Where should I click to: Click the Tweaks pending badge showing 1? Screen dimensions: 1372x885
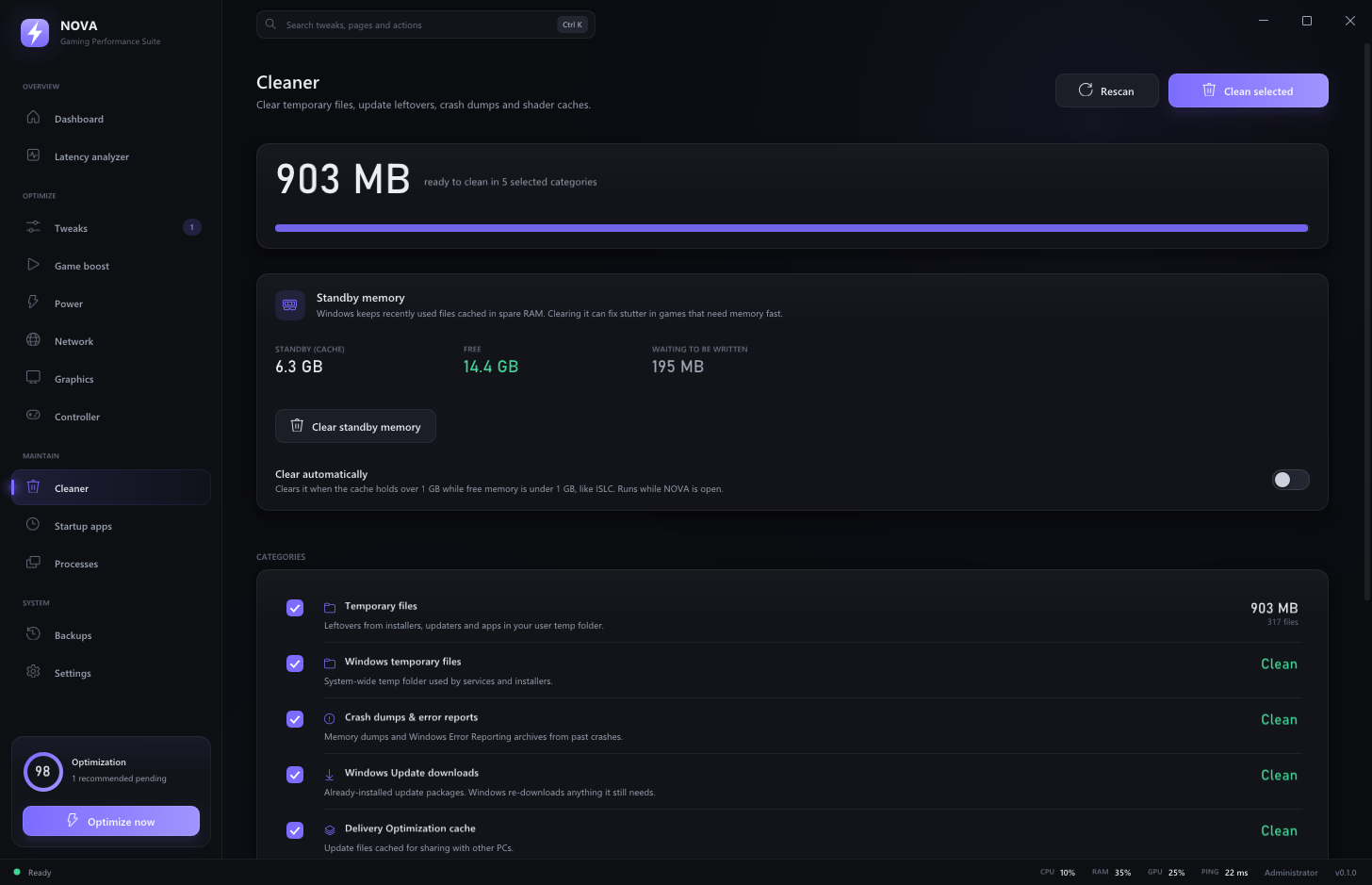tap(192, 227)
